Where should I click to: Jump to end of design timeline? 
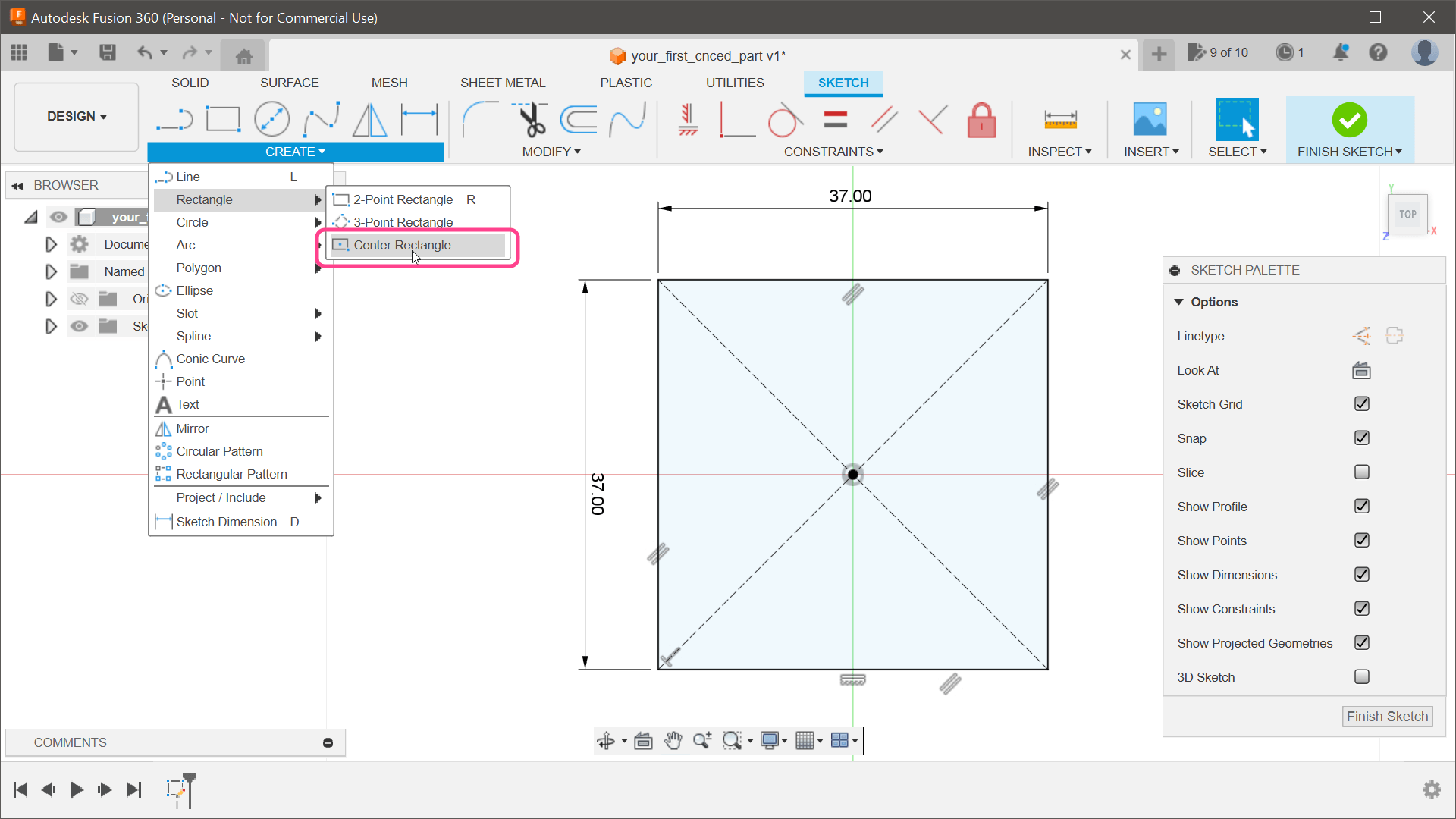(x=134, y=789)
